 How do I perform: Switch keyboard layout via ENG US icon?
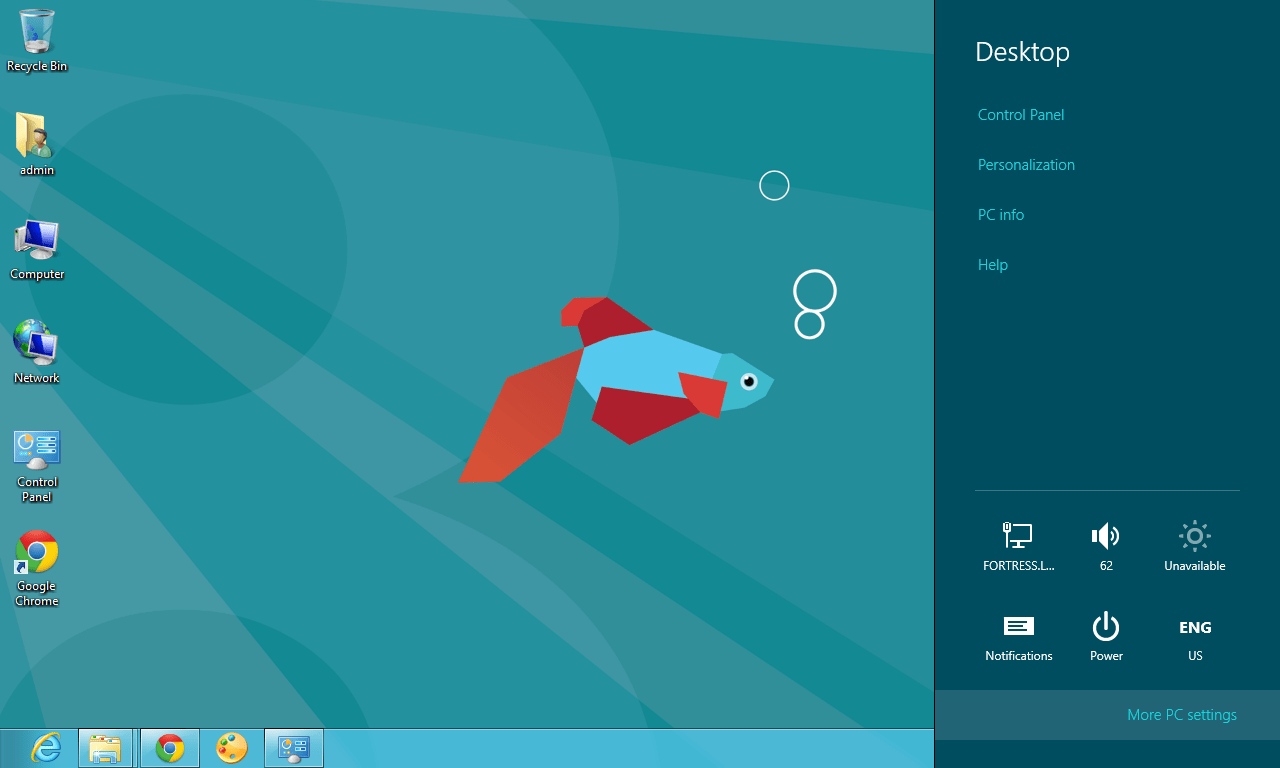pos(1194,635)
